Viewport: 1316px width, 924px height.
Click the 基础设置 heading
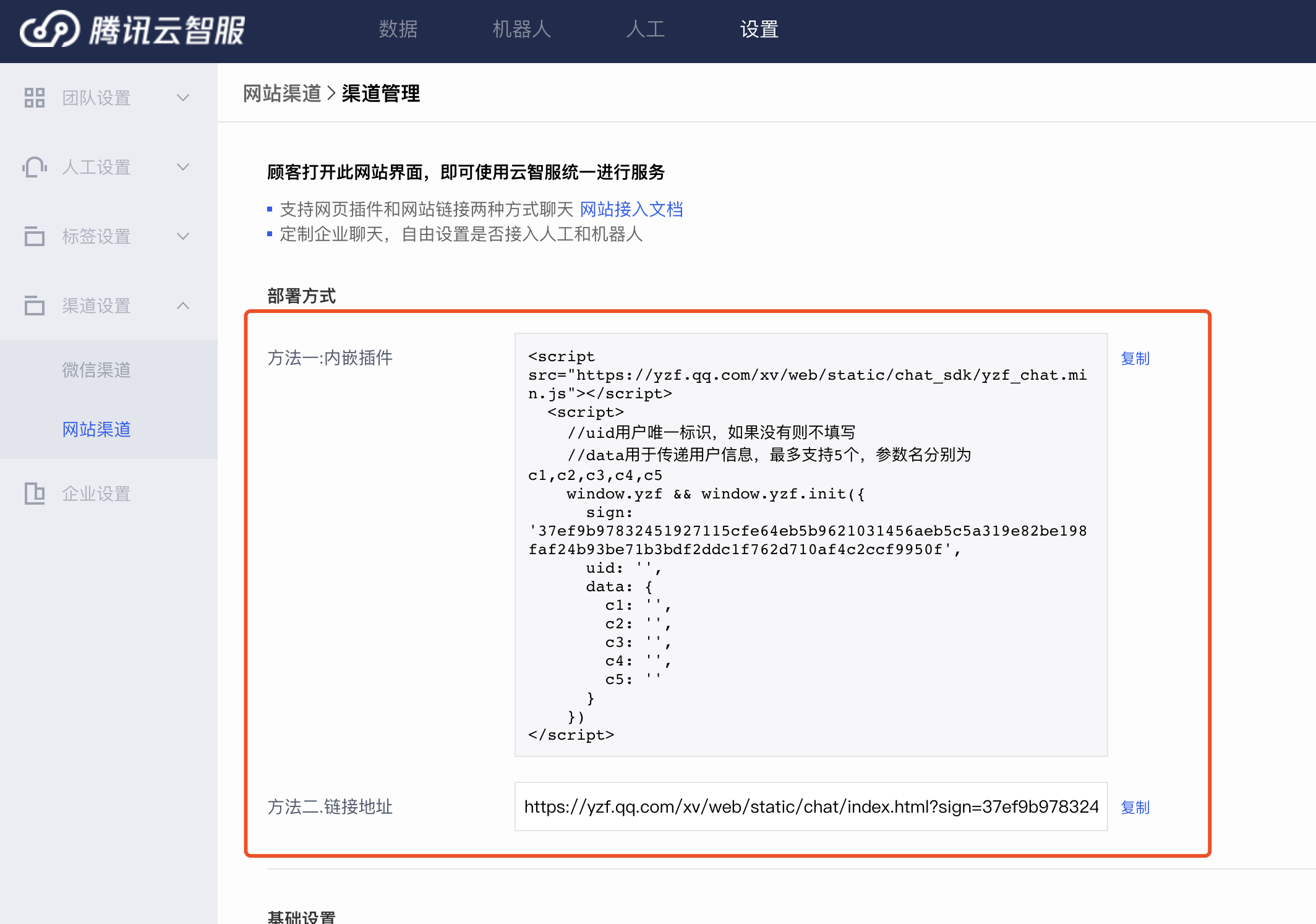point(302,917)
